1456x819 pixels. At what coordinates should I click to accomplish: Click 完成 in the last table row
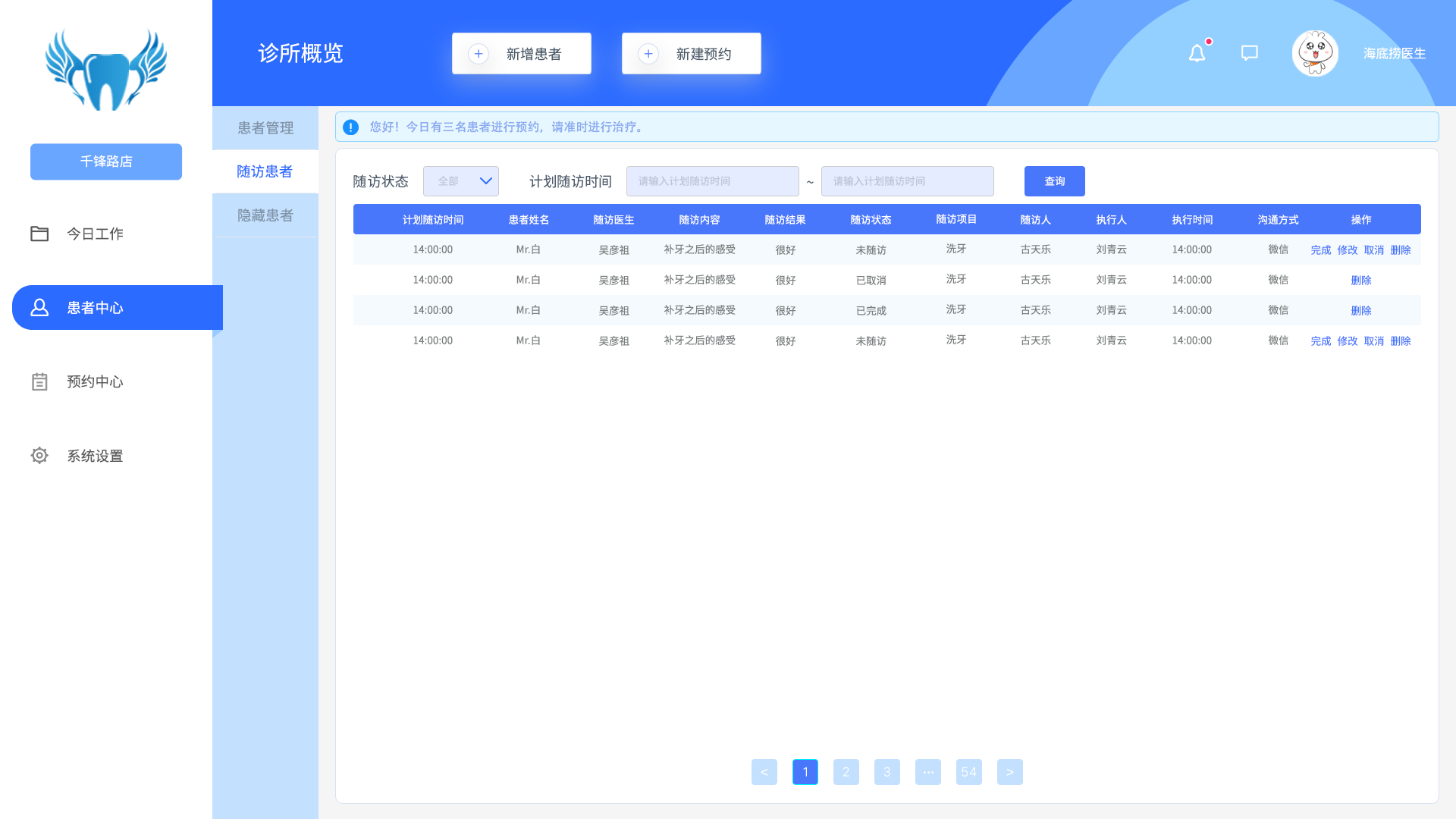(1321, 341)
